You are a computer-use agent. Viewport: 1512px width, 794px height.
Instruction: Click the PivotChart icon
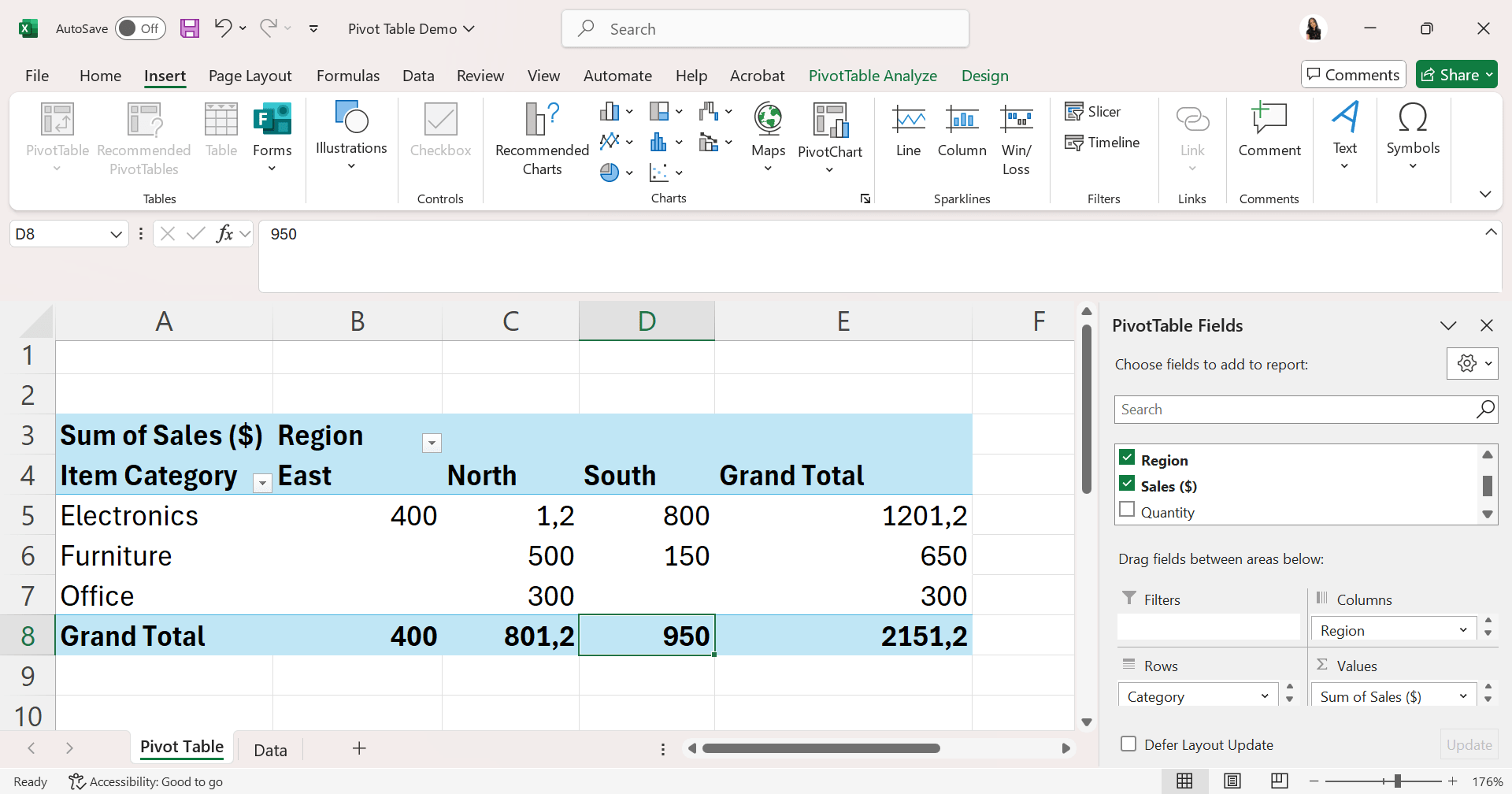click(830, 121)
